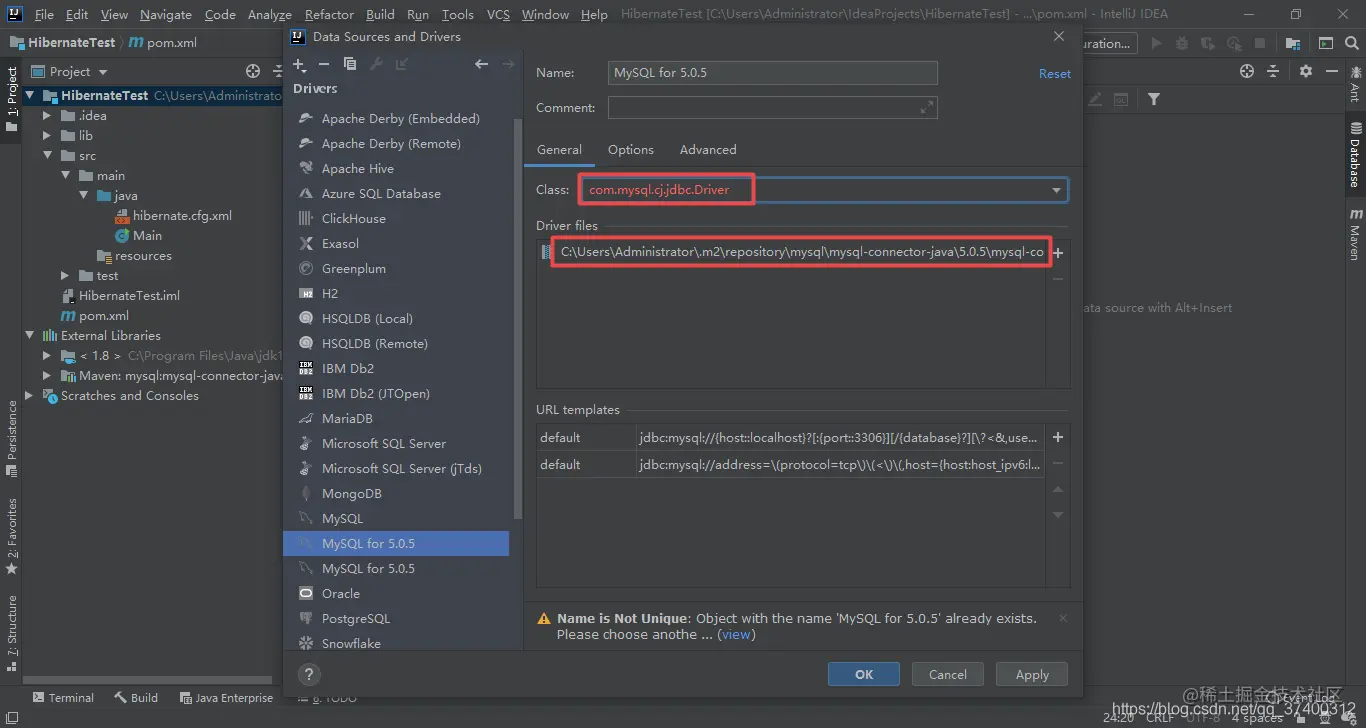Collapse all in Database panel
This screenshot has height=728, width=1366.
click(x=1273, y=71)
